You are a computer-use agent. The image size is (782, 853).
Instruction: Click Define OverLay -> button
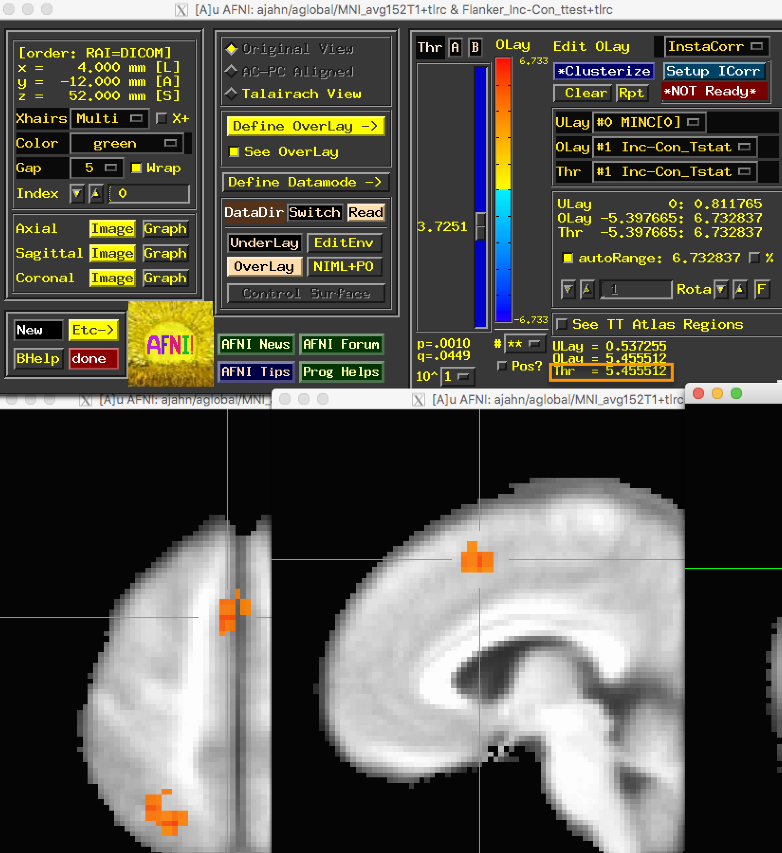point(305,126)
